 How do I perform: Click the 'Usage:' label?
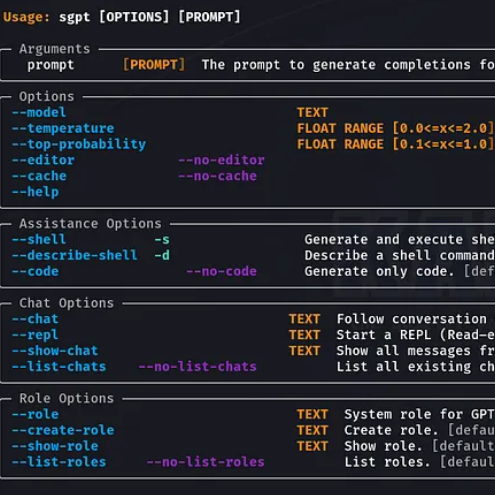pos(26,17)
